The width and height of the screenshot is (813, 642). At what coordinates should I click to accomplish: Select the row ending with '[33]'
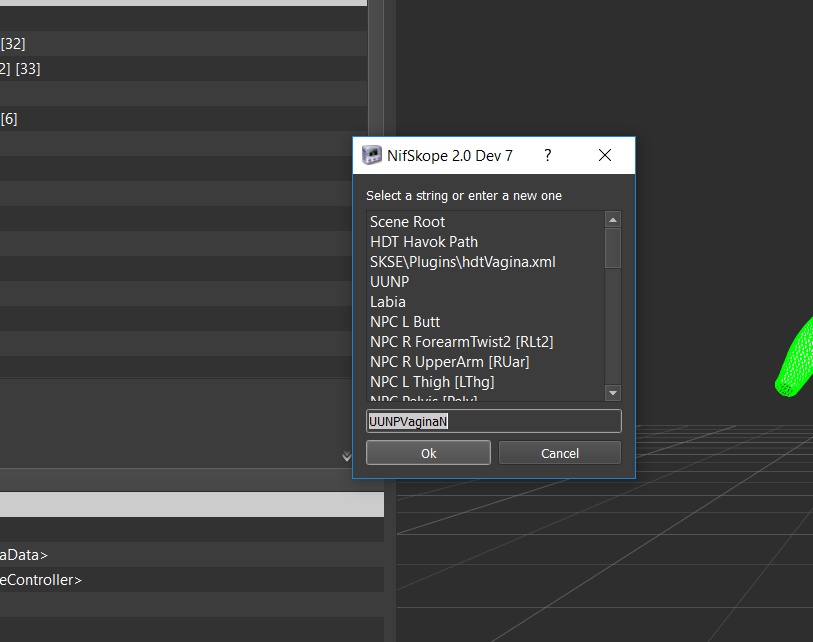pos(184,68)
